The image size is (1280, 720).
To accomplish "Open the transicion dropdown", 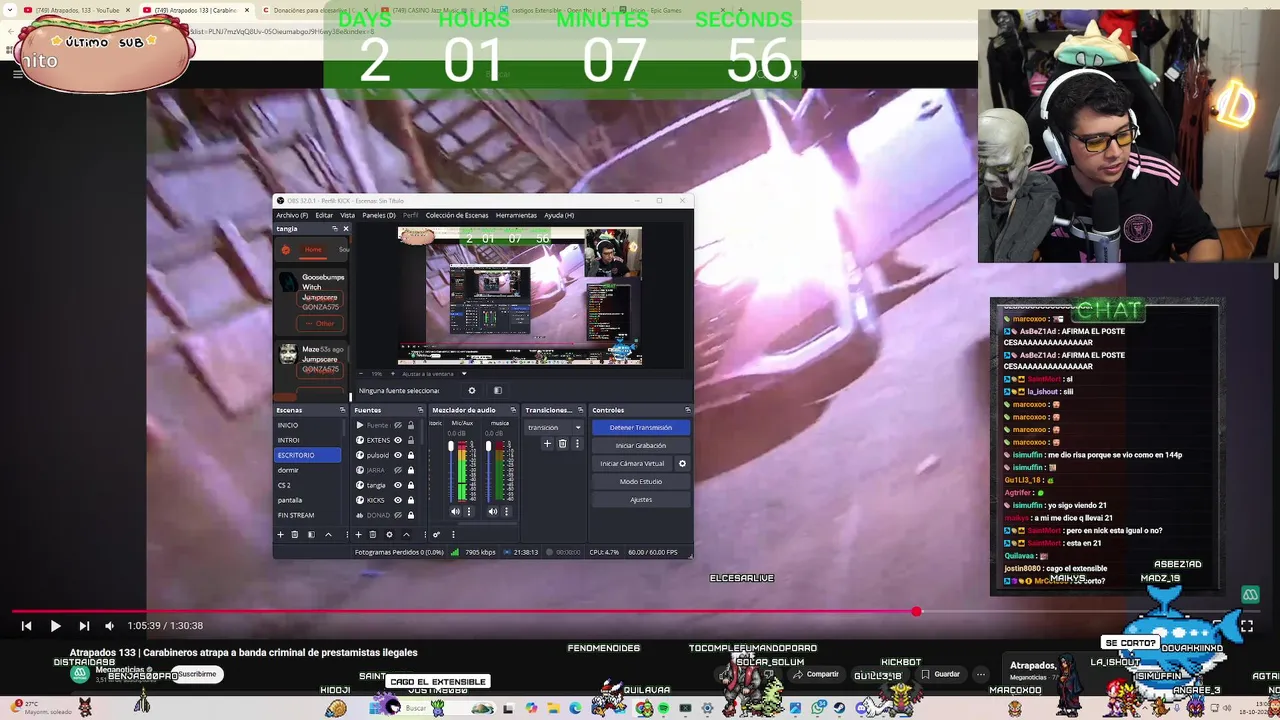I will (554, 428).
